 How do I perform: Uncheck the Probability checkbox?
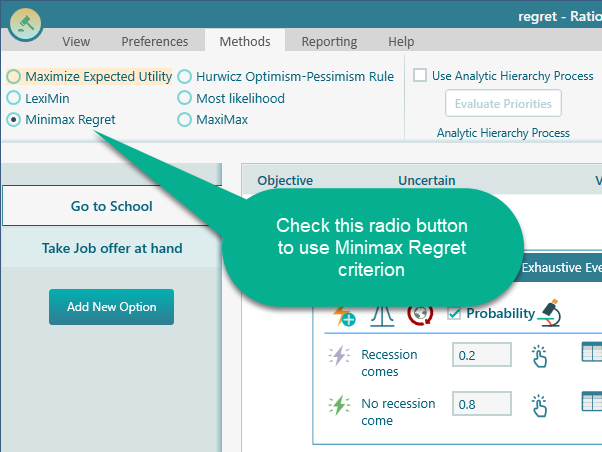pyautogui.click(x=455, y=314)
